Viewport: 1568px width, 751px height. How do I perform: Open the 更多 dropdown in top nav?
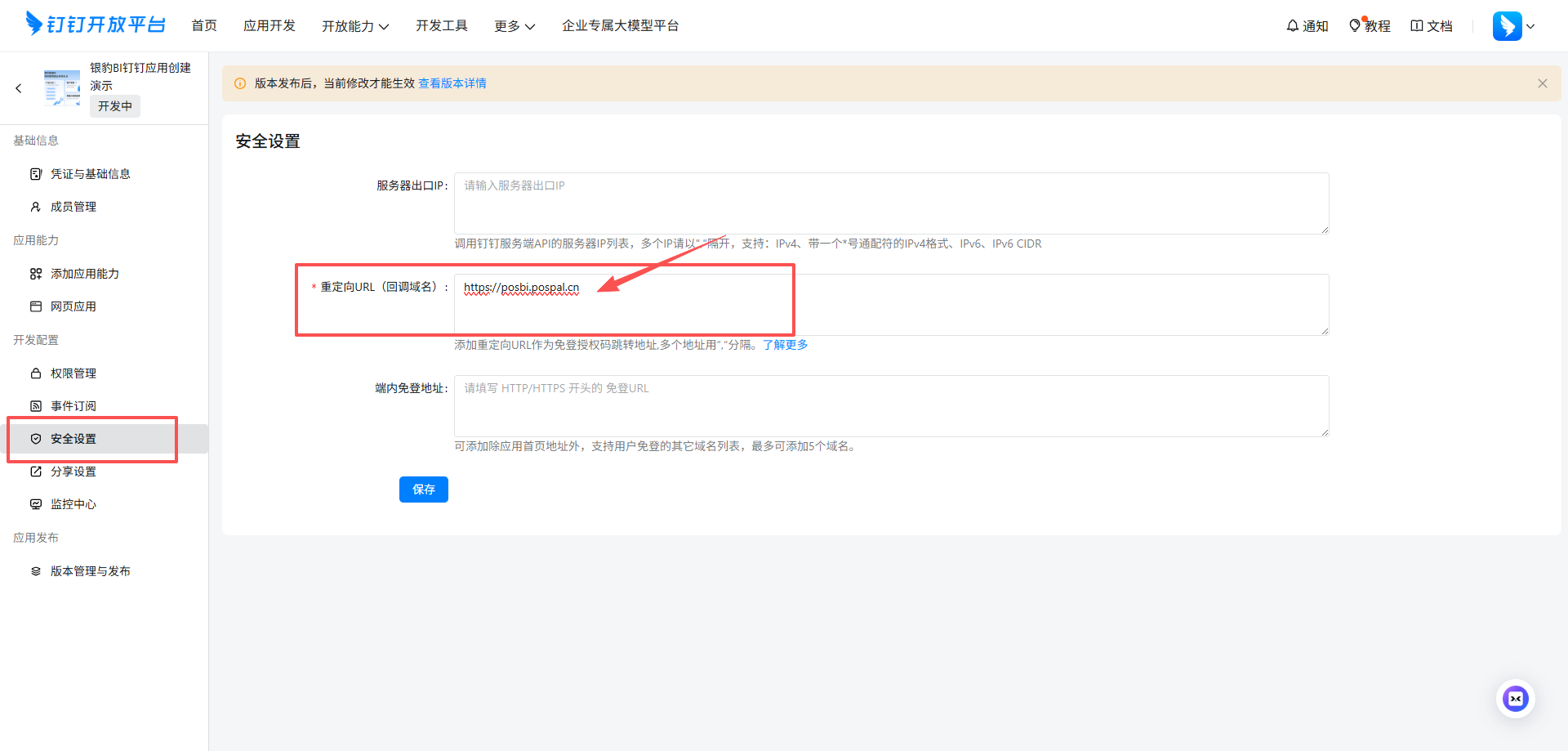click(x=514, y=25)
